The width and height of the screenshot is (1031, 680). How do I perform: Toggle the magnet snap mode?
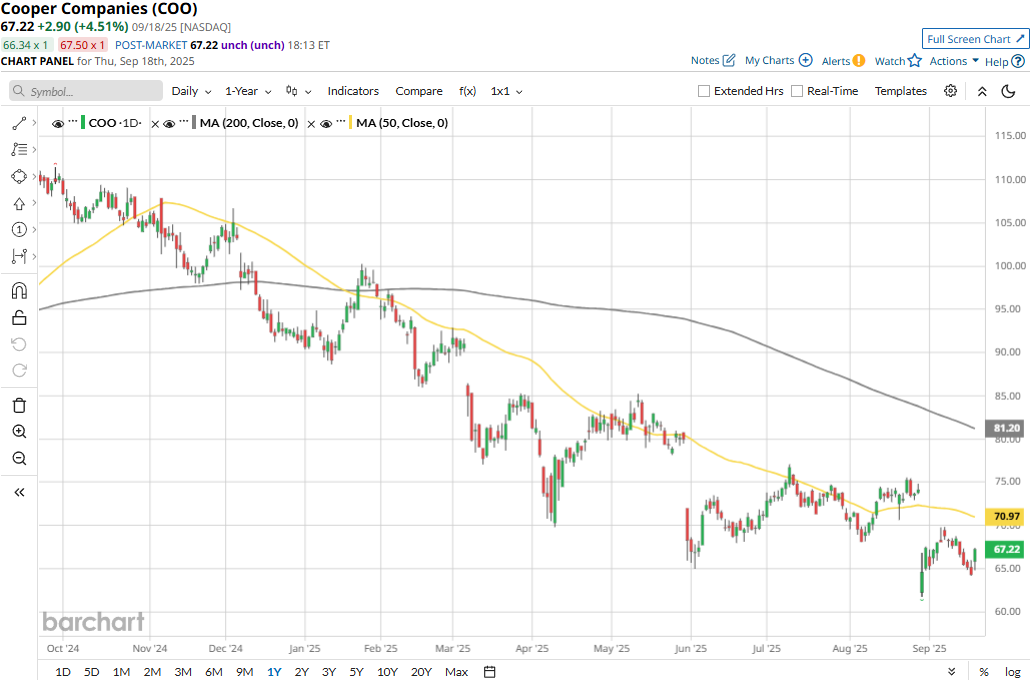coord(19,291)
